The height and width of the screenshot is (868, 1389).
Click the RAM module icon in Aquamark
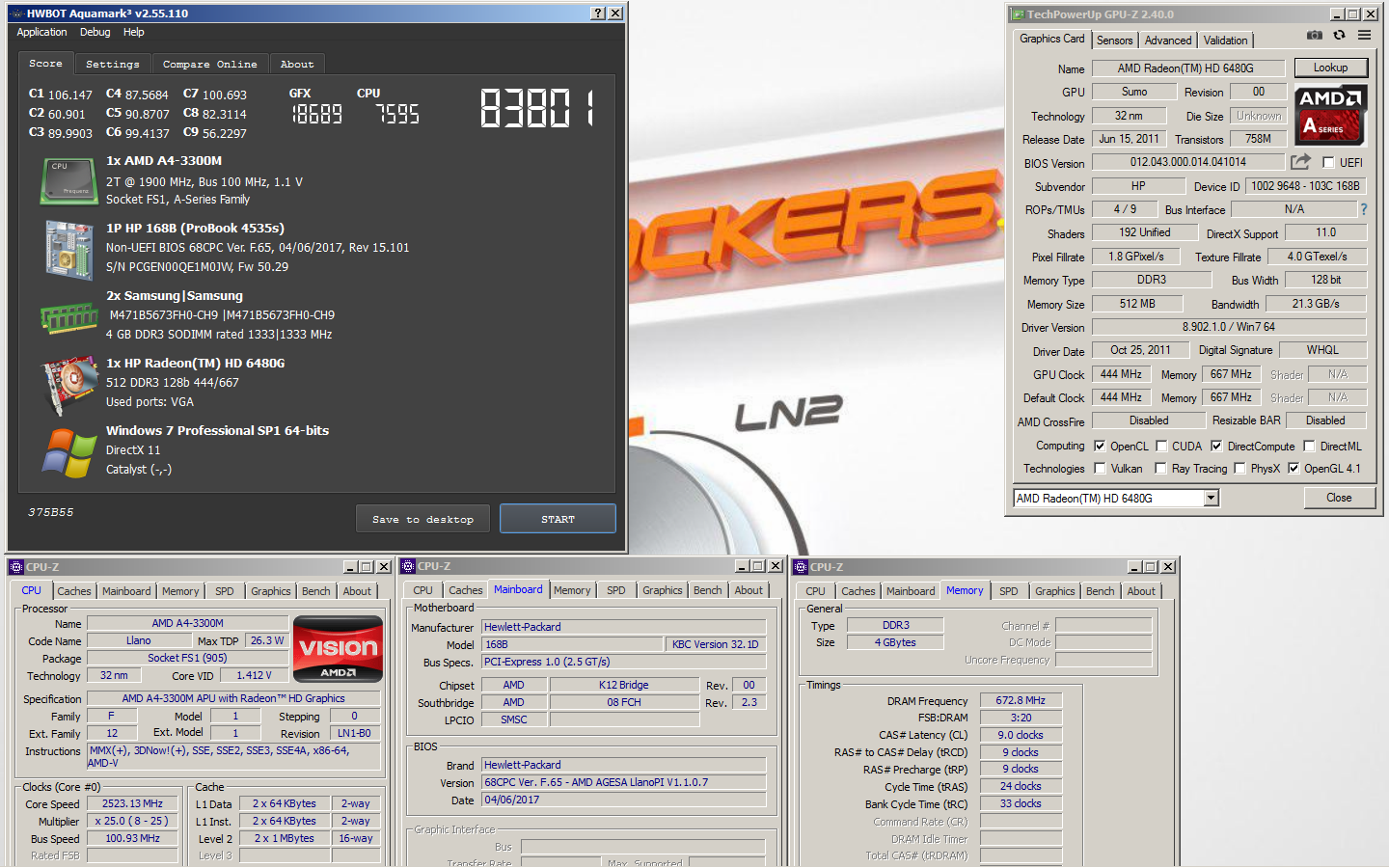click(68, 317)
